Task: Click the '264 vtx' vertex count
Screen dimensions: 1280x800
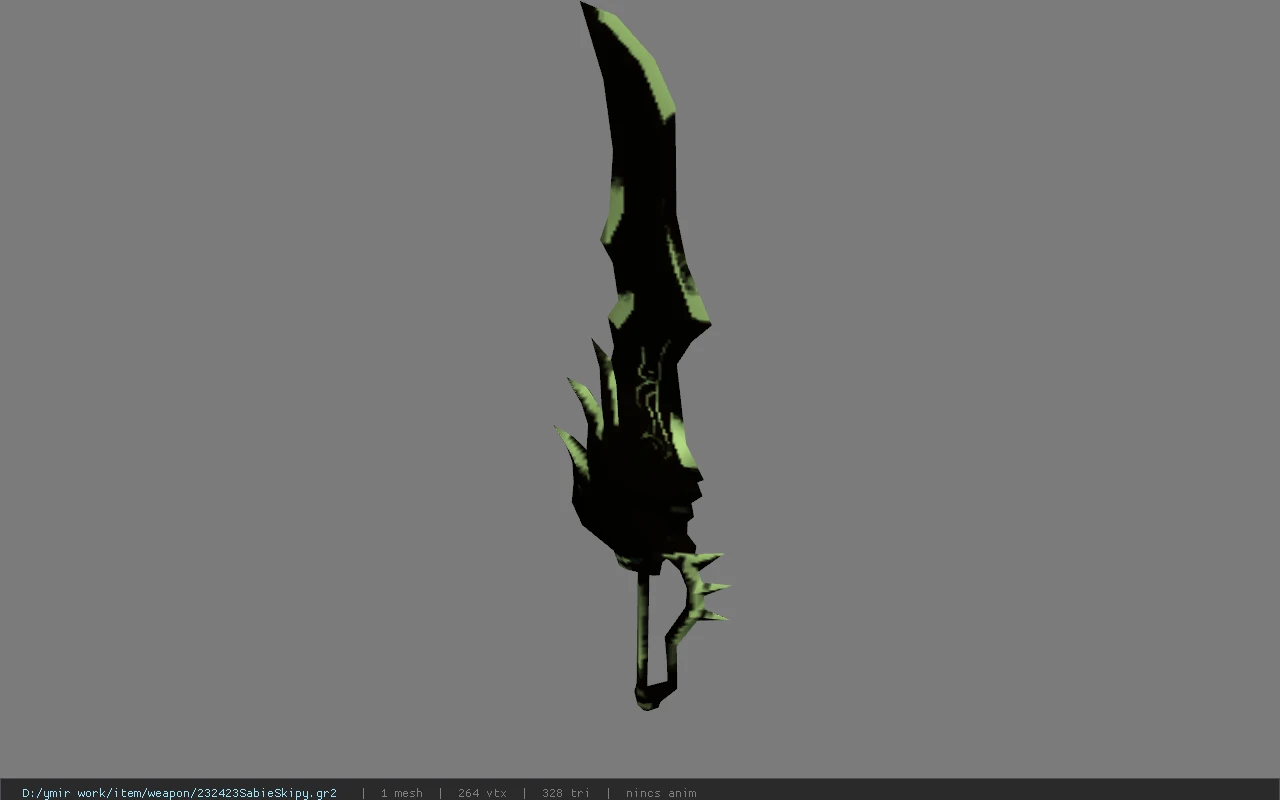Action: [482, 793]
